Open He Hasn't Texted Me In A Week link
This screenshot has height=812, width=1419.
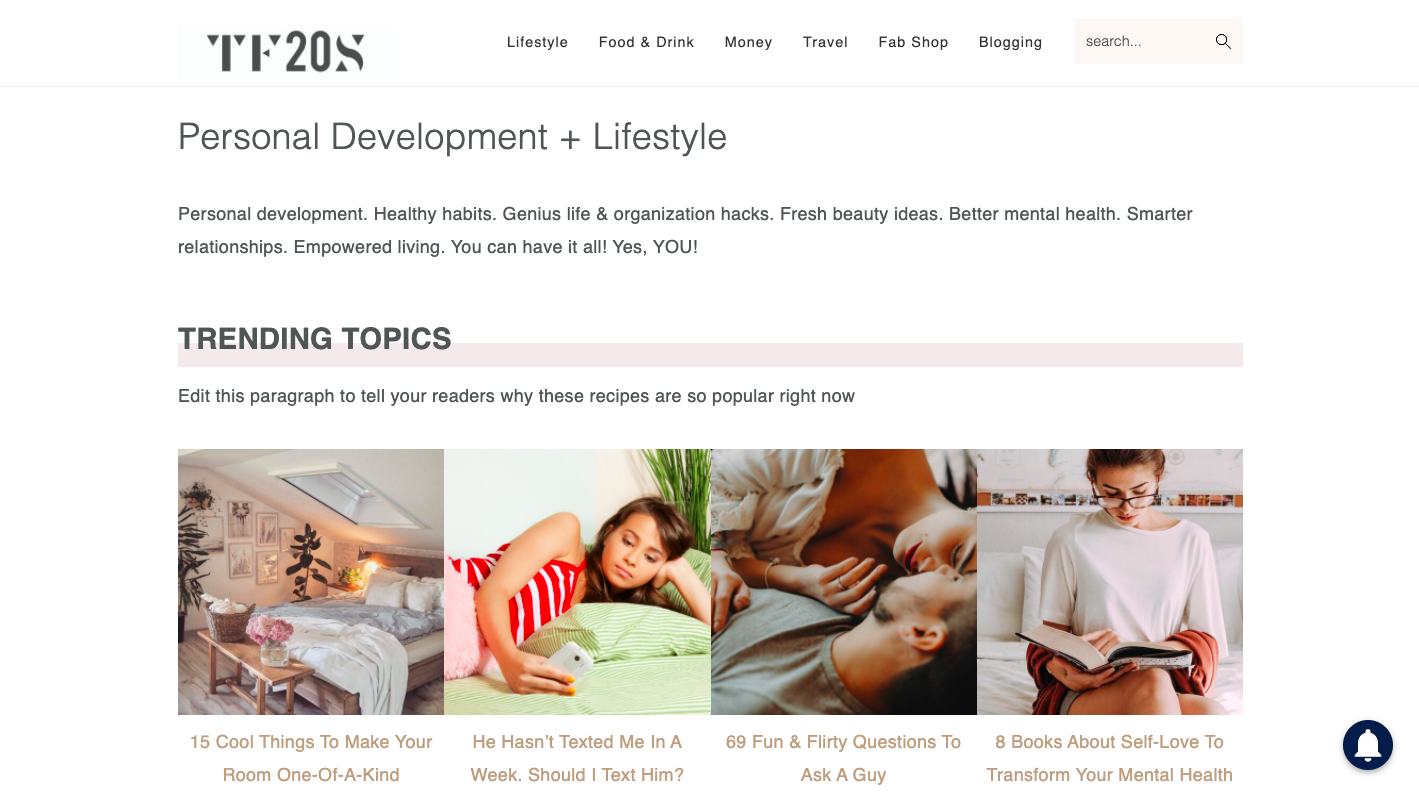577,758
